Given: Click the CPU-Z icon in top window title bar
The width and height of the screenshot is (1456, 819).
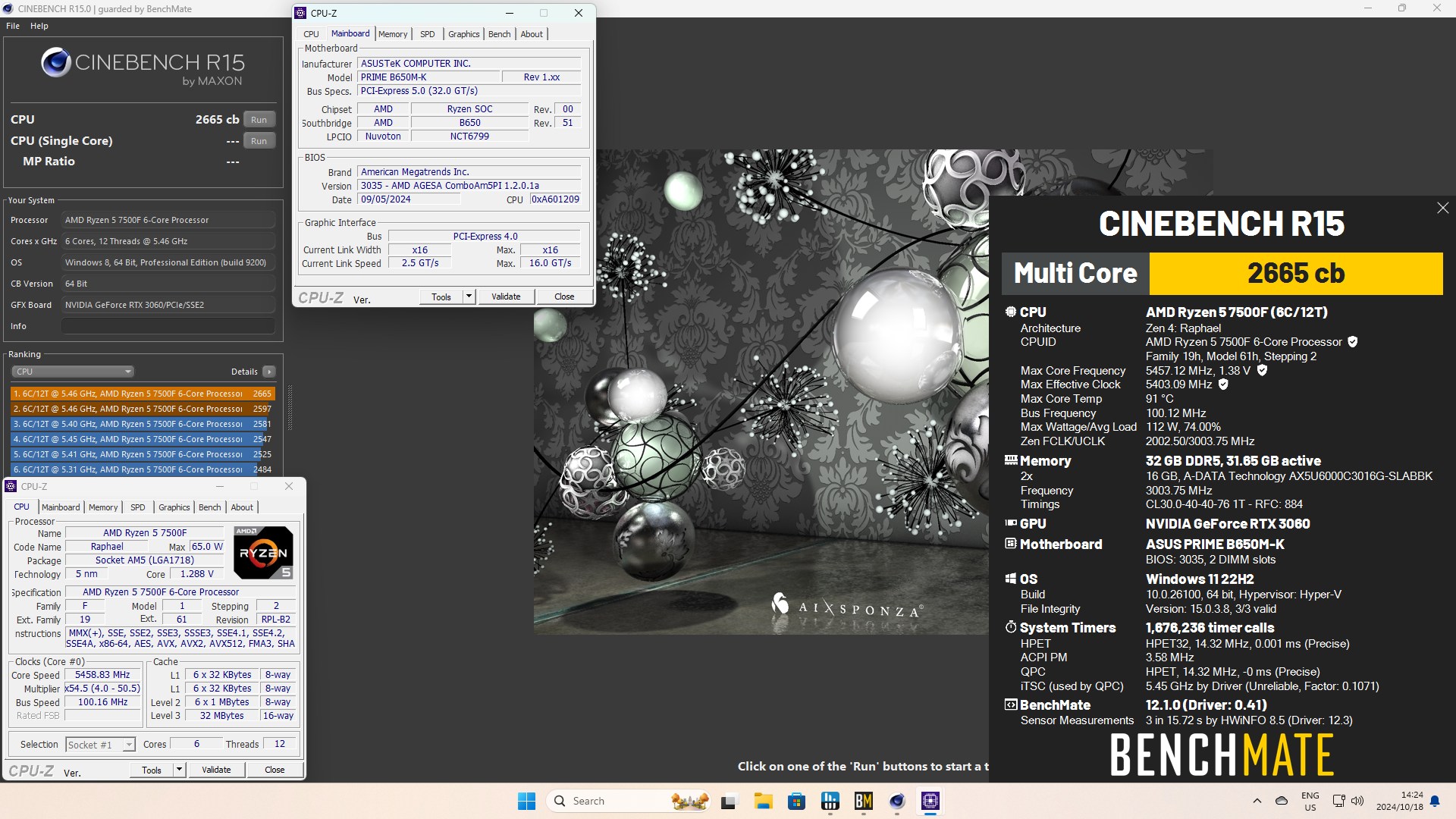Looking at the screenshot, I should [x=301, y=13].
